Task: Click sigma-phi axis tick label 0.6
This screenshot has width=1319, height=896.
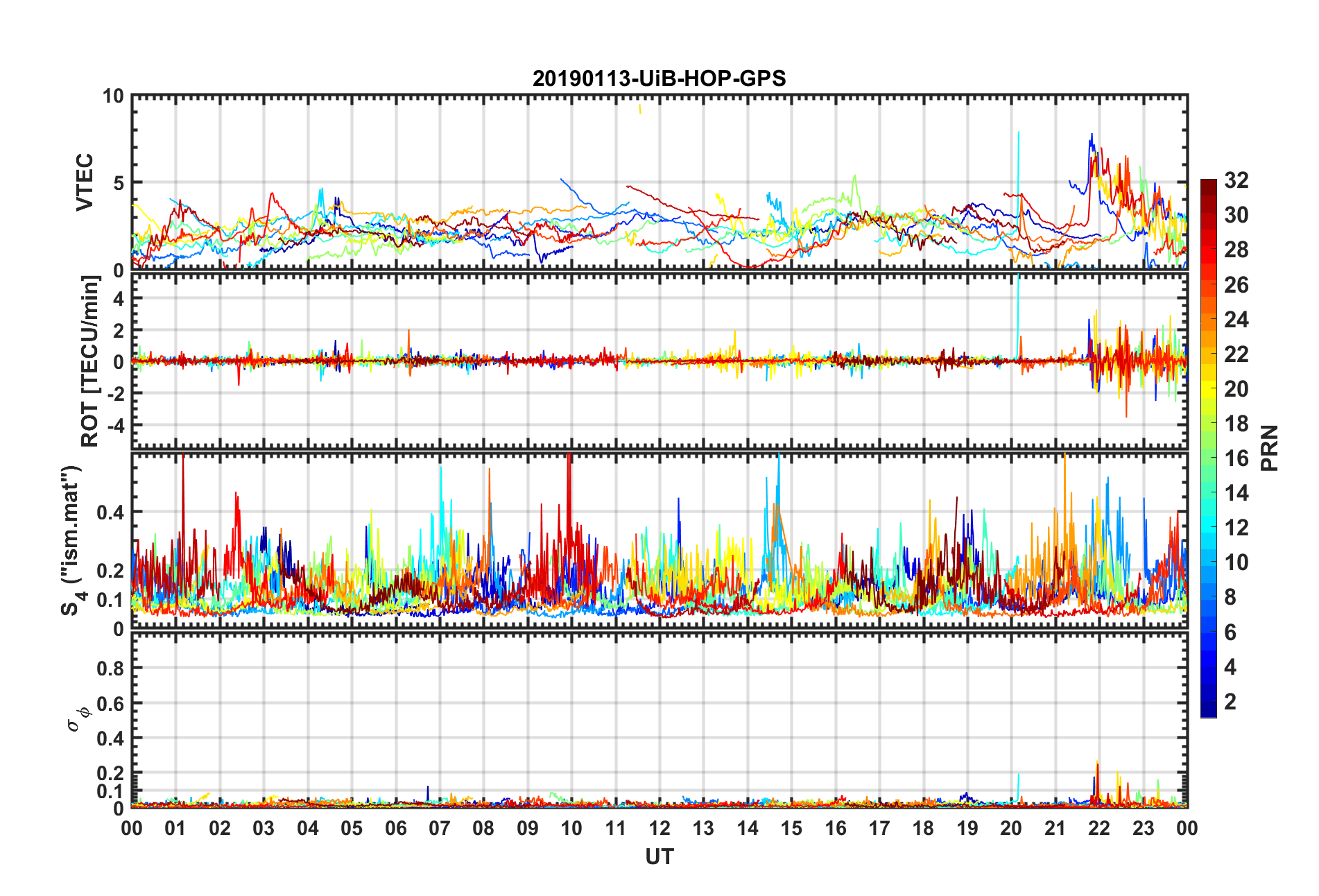Action: (111, 703)
